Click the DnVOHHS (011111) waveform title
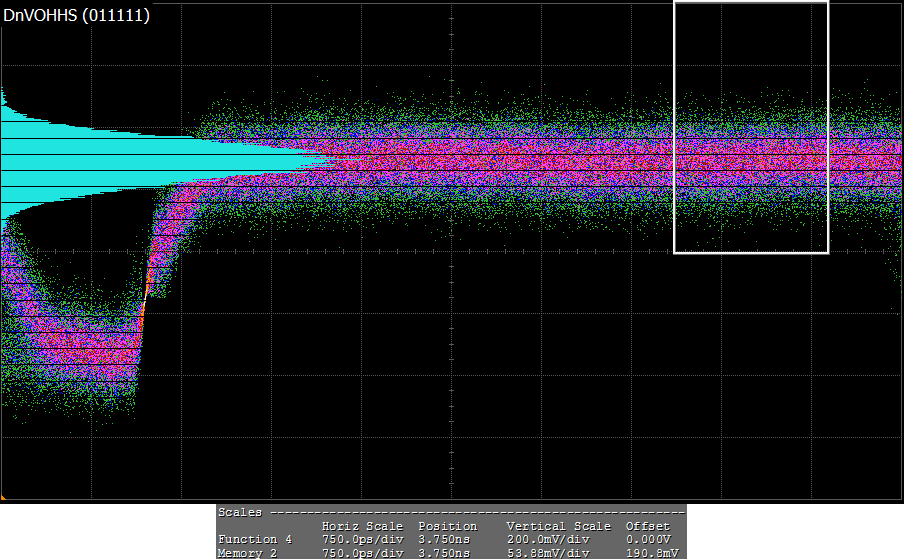 pos(77,15)
